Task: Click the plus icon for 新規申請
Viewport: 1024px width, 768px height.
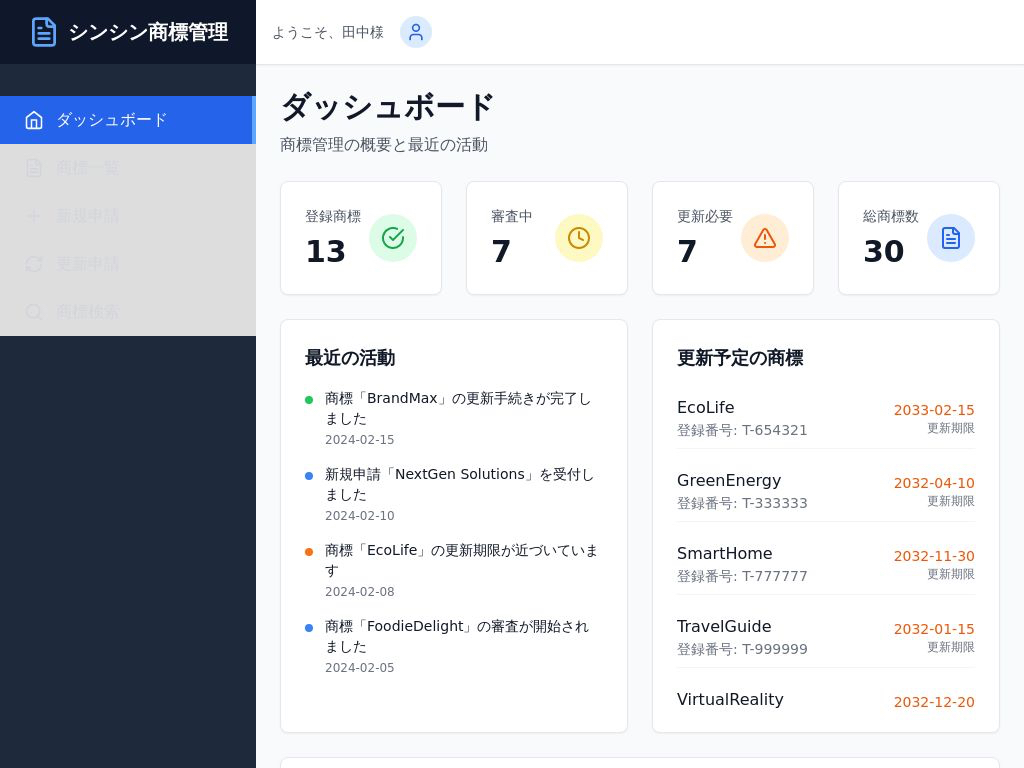Action: click(x=34, y=216)
